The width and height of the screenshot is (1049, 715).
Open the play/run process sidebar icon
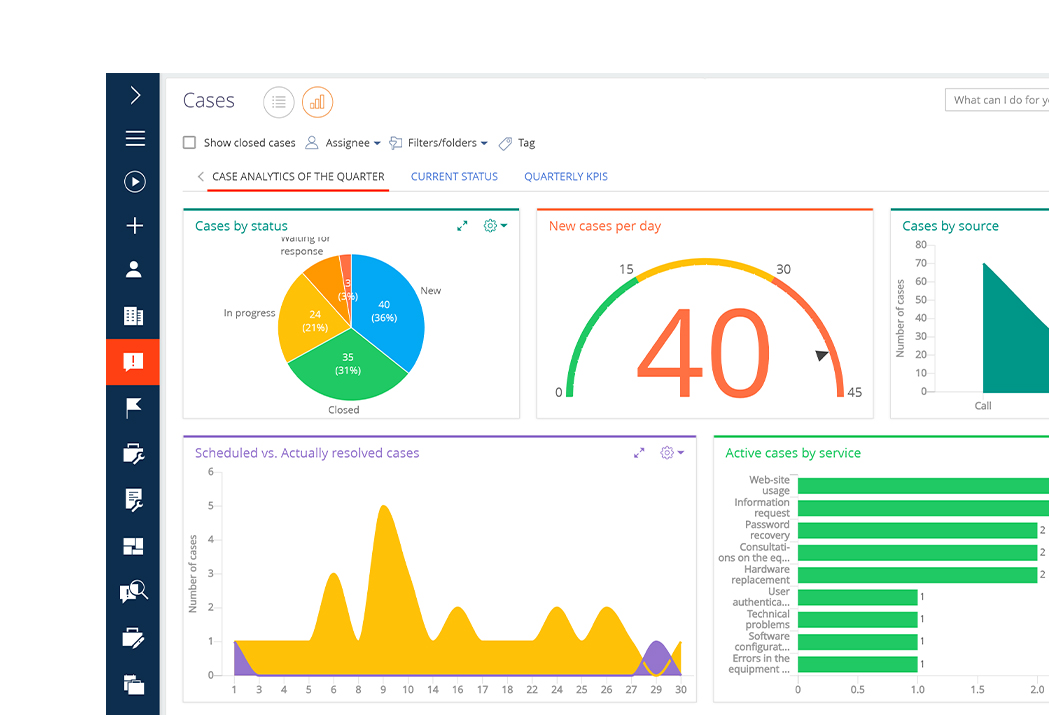(134, 182)
